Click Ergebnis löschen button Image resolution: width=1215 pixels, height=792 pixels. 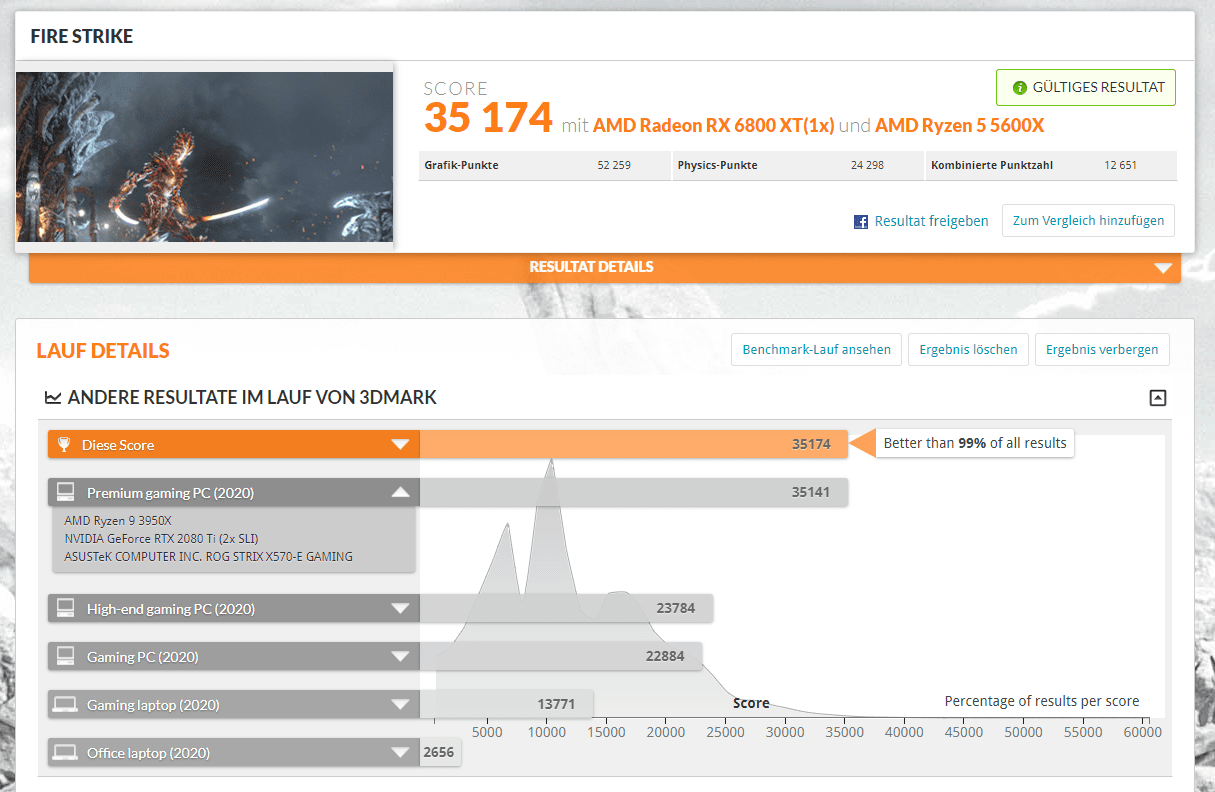click(x=968, y=350)
